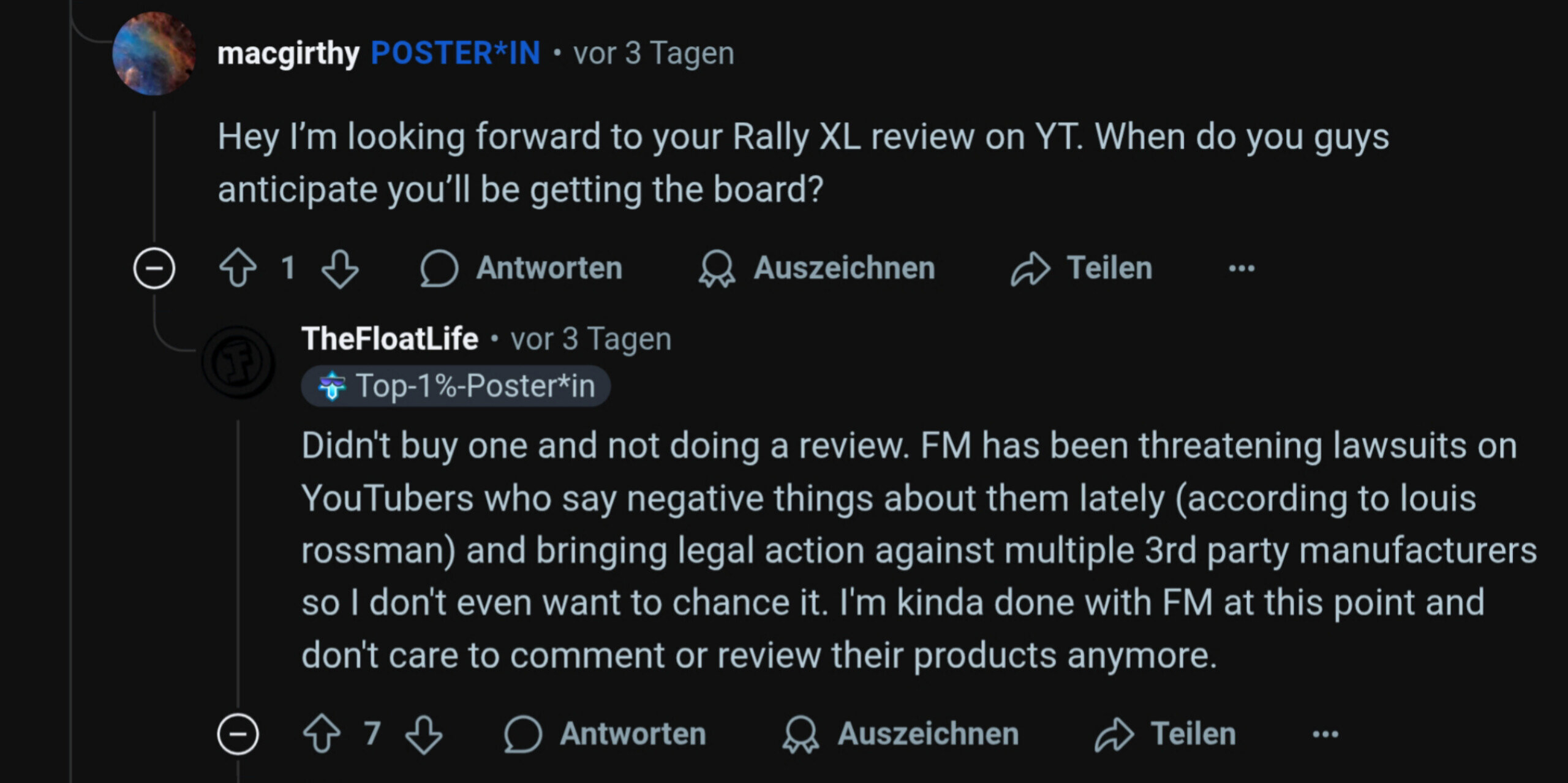Click Teilen under TheFloatLife's reply
The width and height of the screenshot is (1568, 783).
(x=1193, y=733)
